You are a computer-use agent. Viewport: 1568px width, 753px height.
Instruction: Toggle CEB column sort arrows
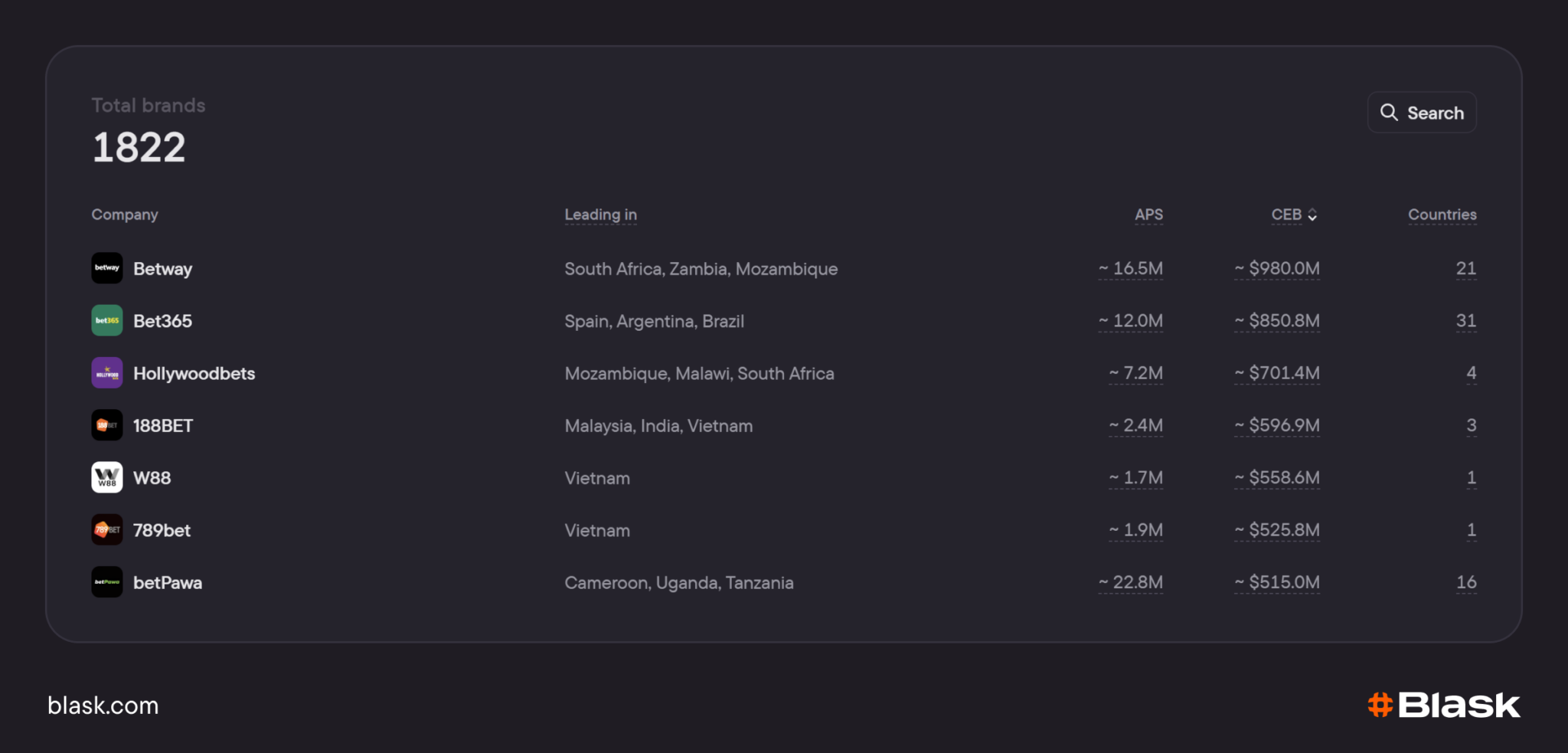[x=1312, y=215]
